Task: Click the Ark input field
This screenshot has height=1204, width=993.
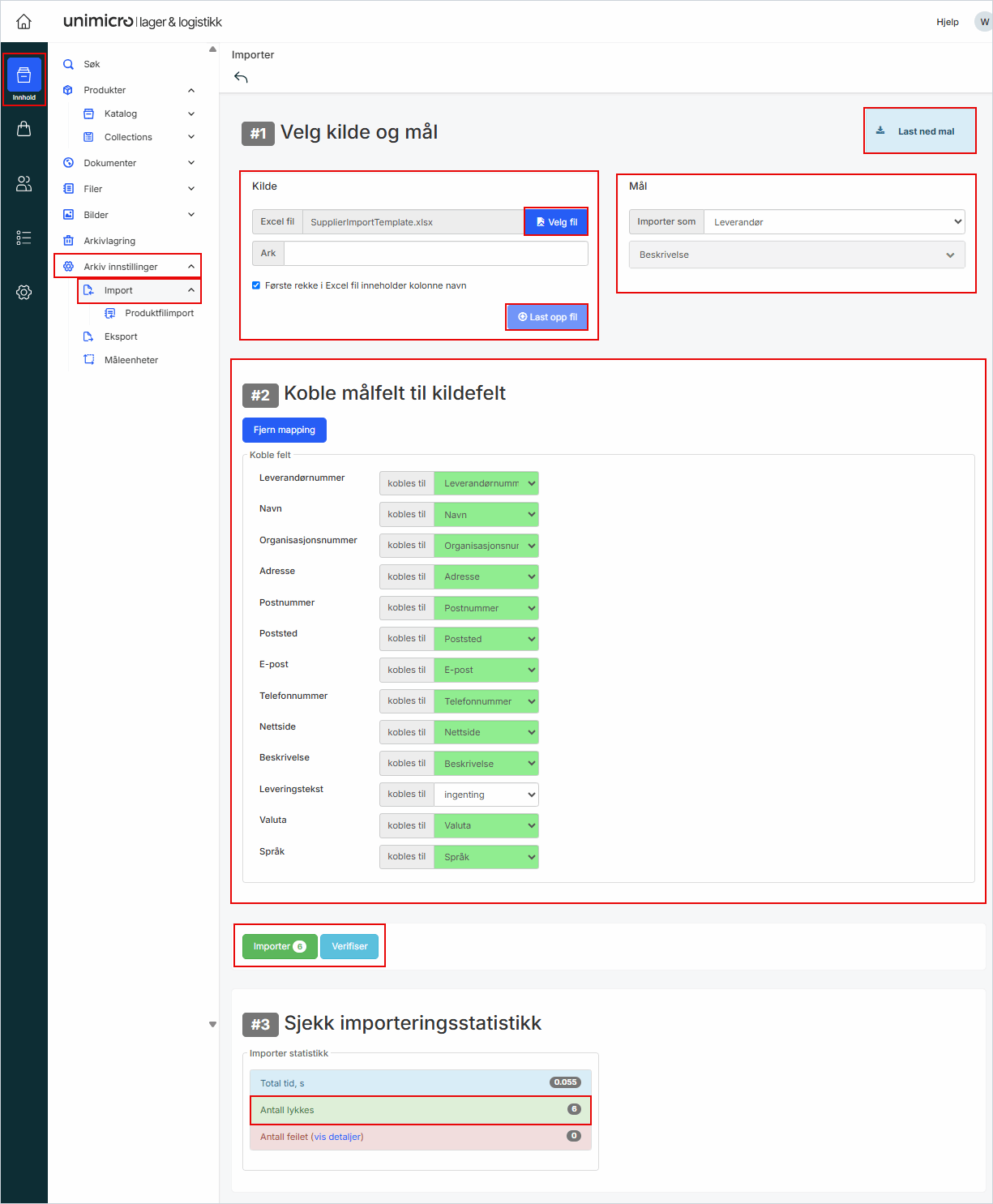Action: 435,254
